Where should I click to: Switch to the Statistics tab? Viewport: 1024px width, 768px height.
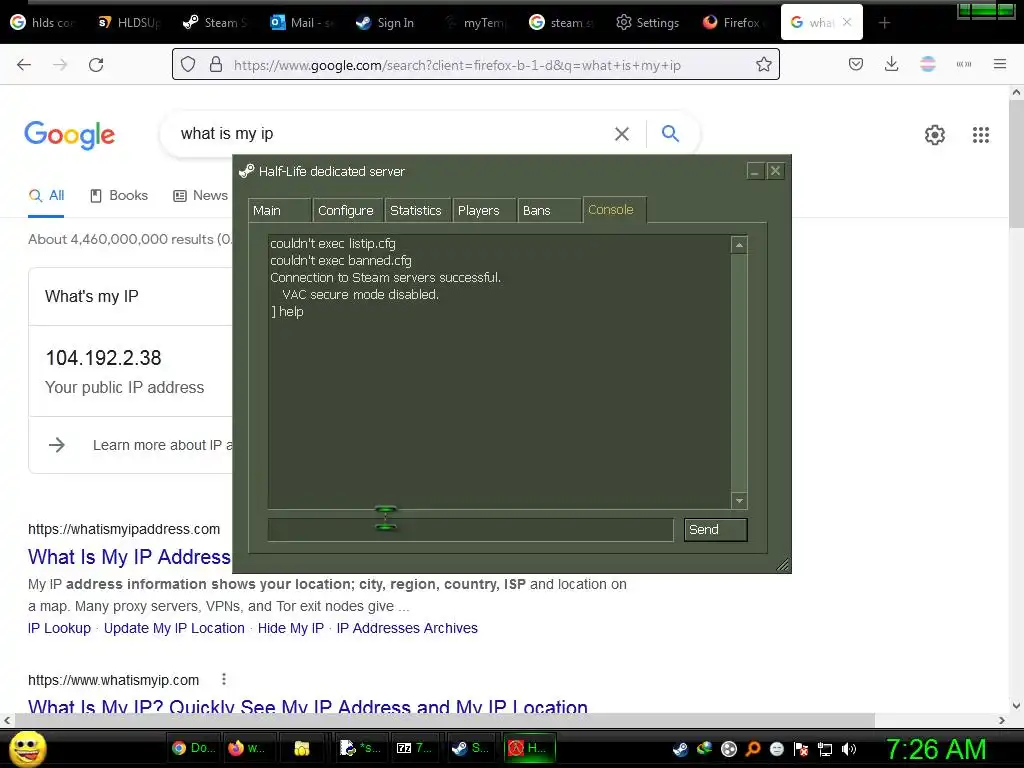click(417, 210)
